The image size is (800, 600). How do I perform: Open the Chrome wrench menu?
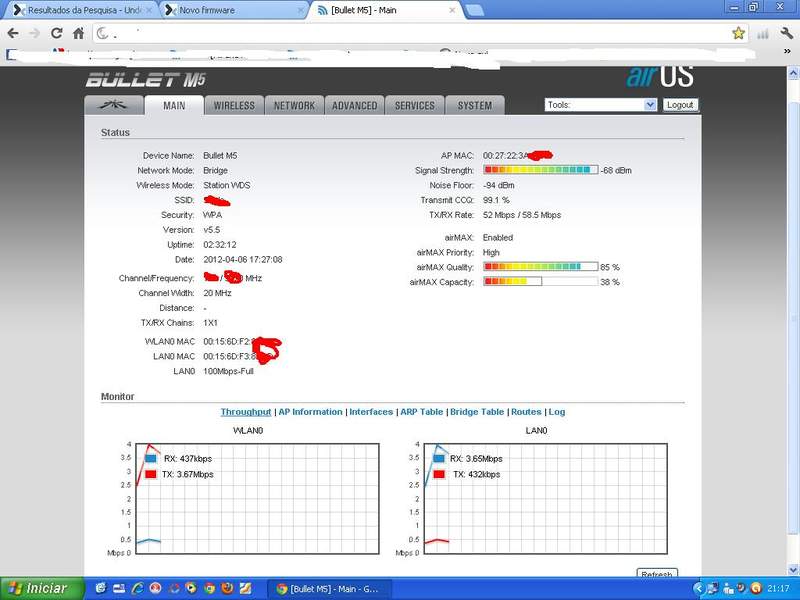[x=786, y=34]
